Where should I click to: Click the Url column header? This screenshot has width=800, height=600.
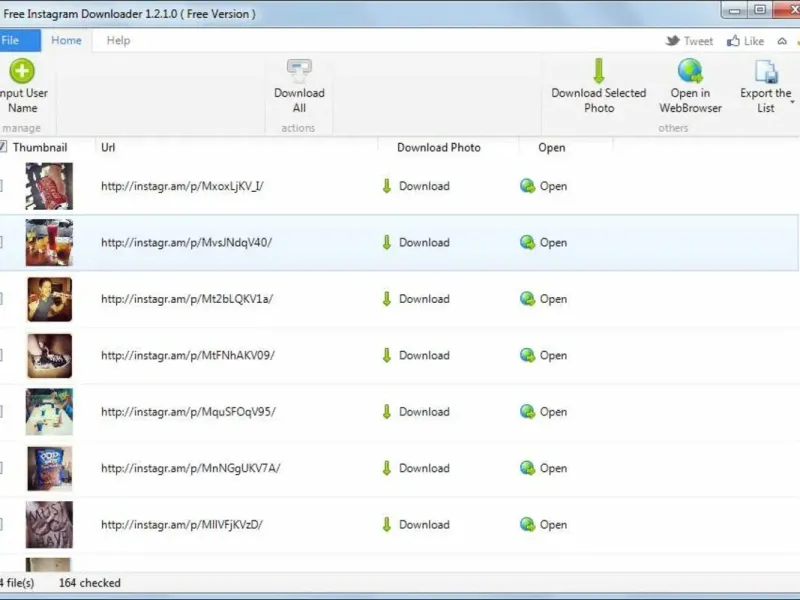pyautogui.click(x=108, y=147)
